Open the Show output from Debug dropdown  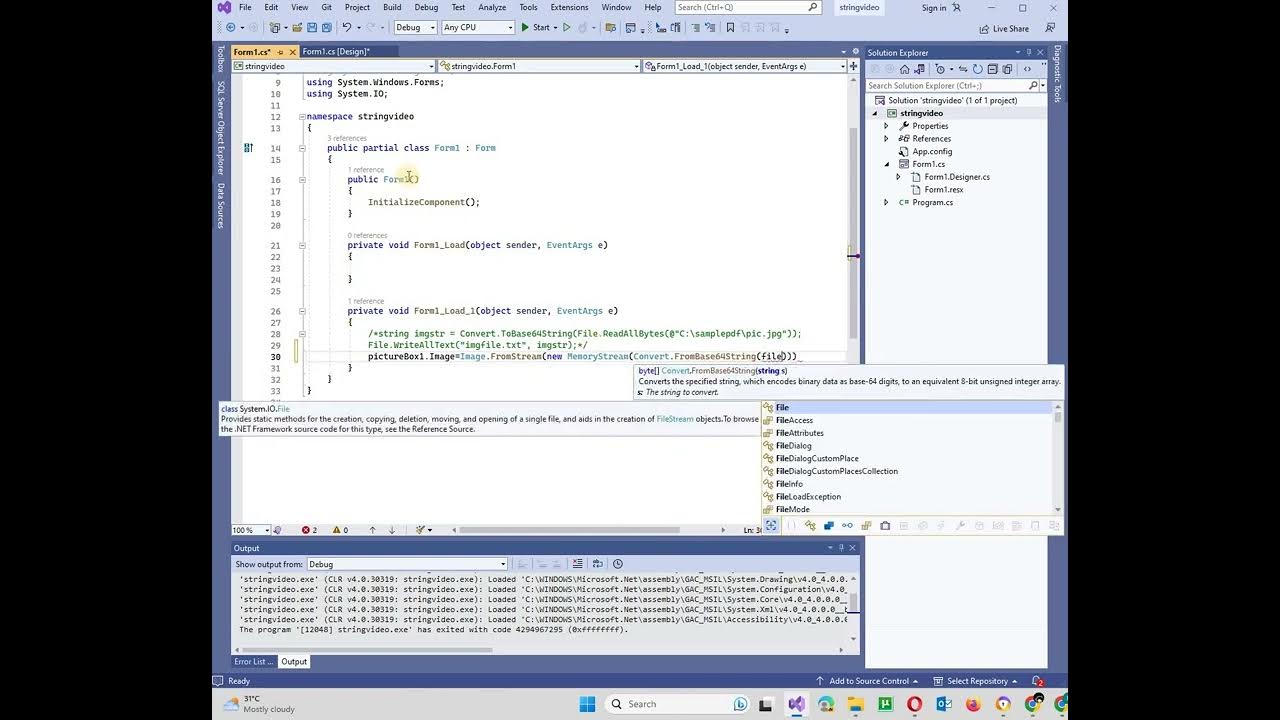[407, 564]
